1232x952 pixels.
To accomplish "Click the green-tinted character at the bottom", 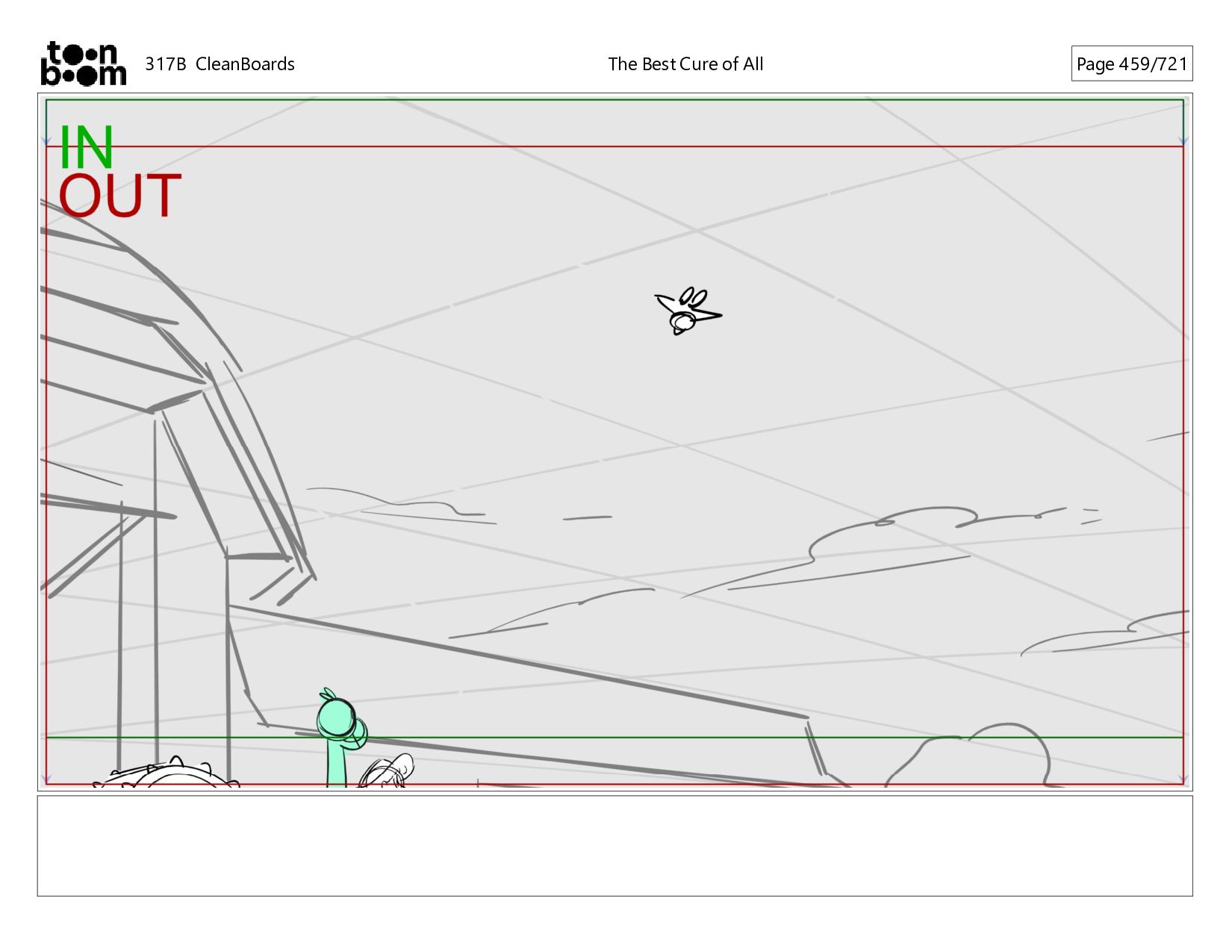I will [341, 738].
